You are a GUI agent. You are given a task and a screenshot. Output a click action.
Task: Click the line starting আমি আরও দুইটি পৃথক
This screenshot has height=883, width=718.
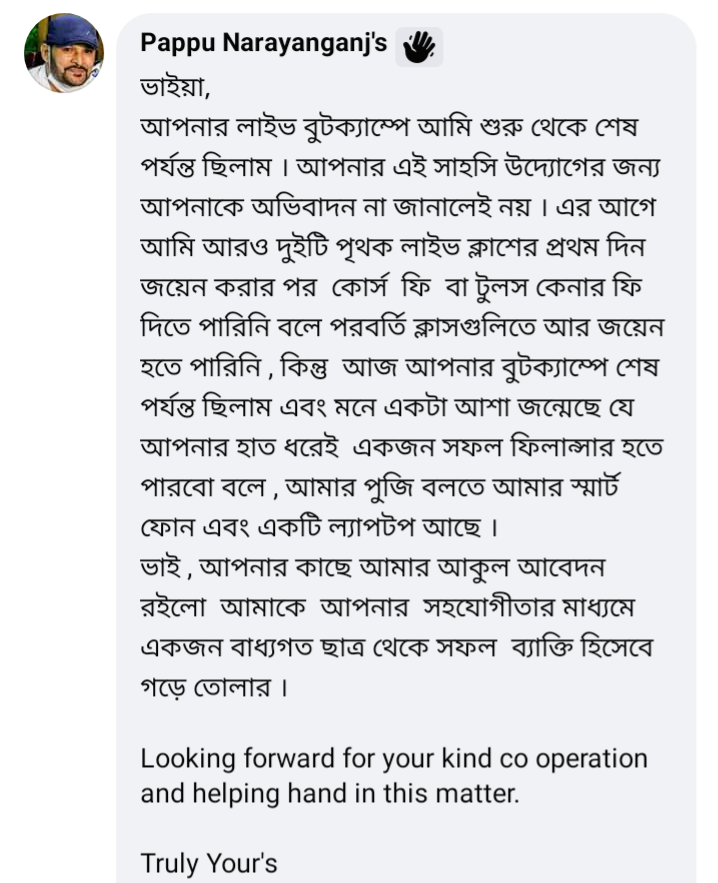pyautogui.click(x=393, y=248)
